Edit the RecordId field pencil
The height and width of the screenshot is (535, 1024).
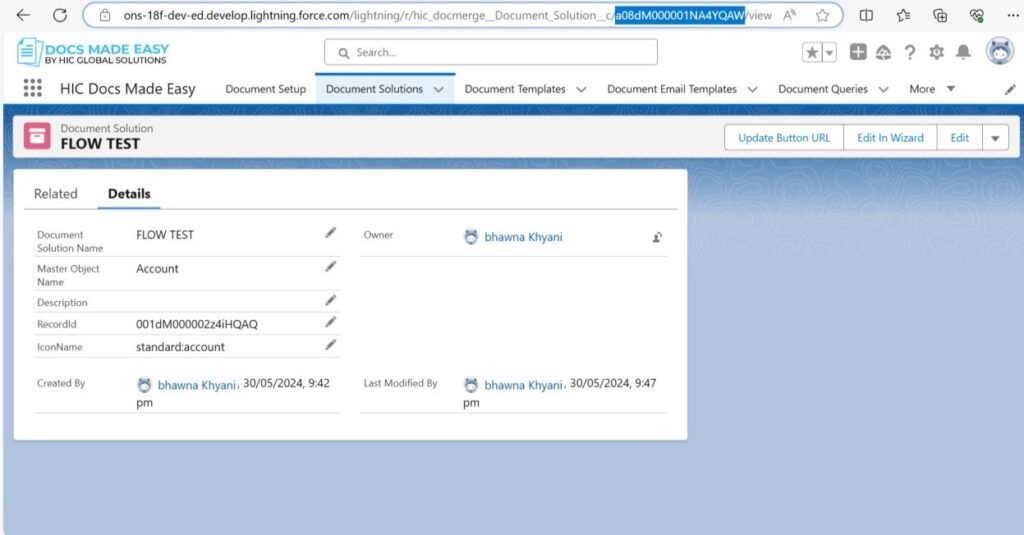(x=330, y=322)
